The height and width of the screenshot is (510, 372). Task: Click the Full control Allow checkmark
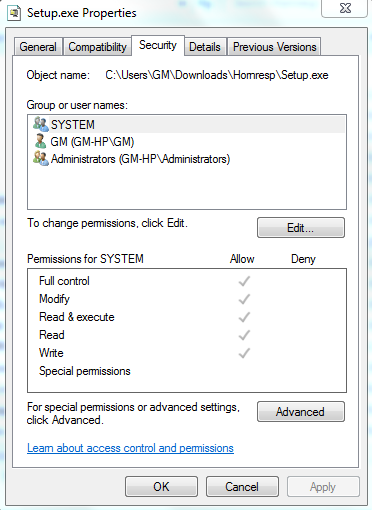pos(244,281)
